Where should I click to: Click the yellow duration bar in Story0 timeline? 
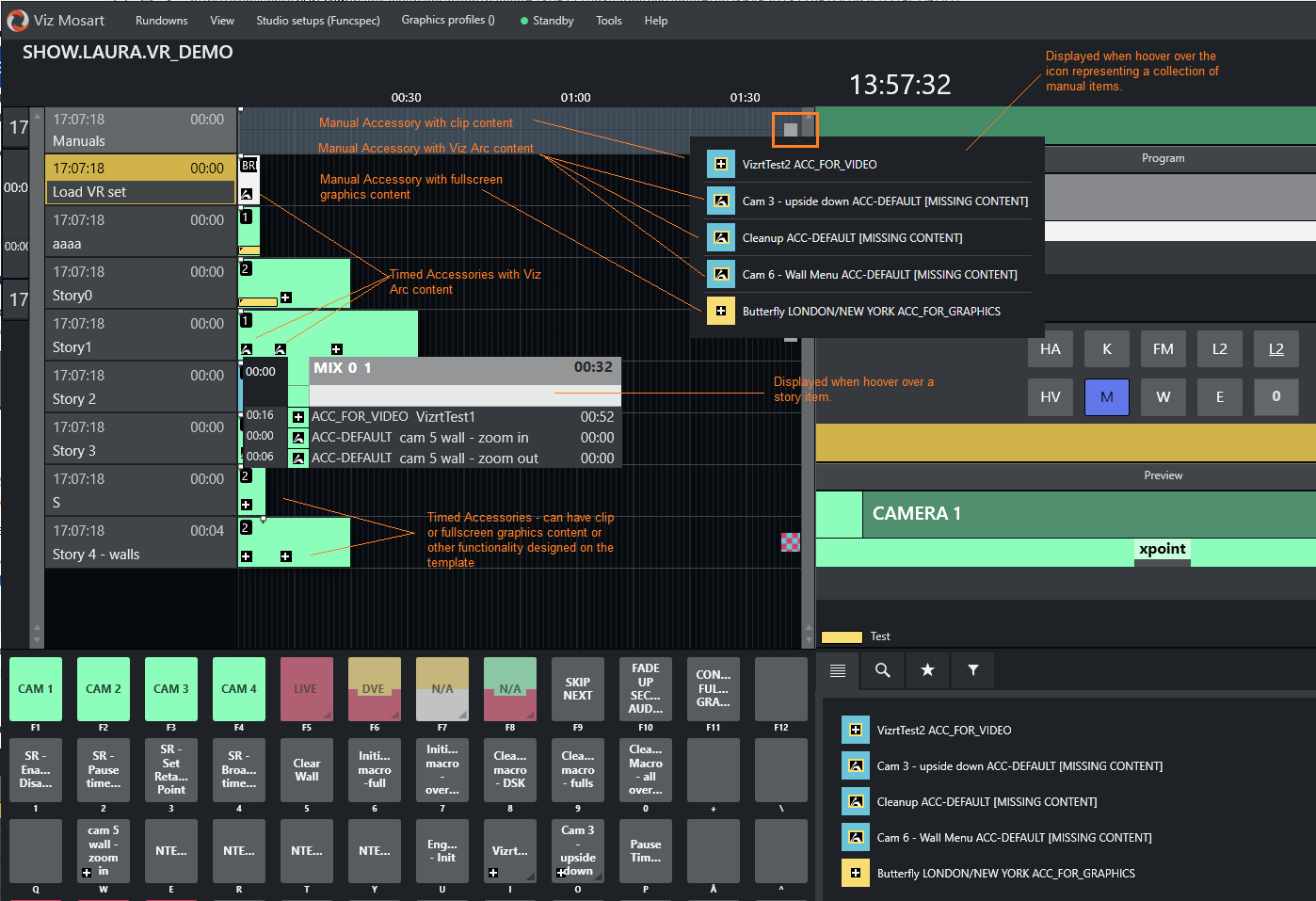click(x=258, y=302)
